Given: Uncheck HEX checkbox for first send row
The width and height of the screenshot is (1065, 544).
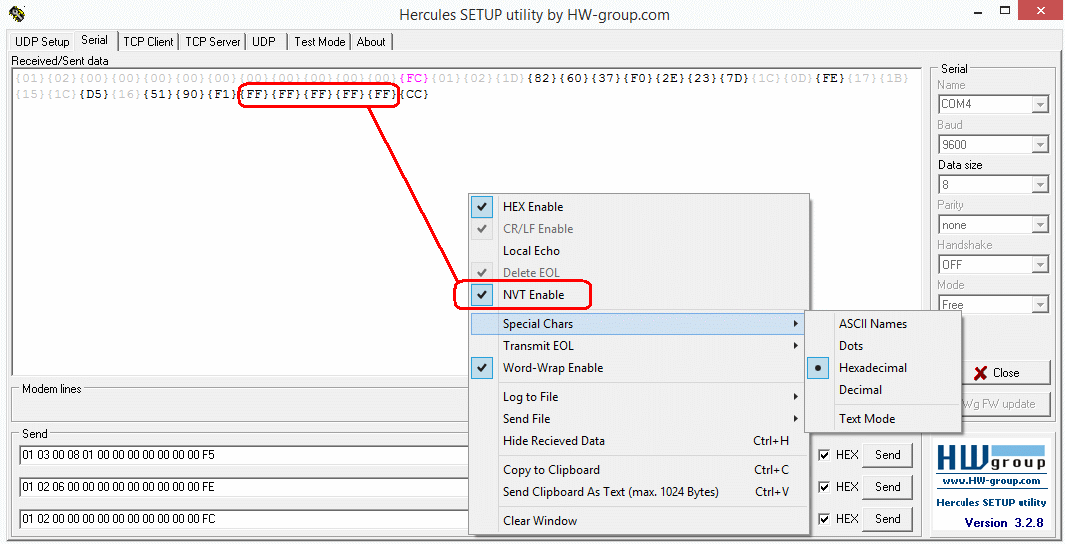Looking at the screenshot, I should pyautogui.click(x=824, y=455).
